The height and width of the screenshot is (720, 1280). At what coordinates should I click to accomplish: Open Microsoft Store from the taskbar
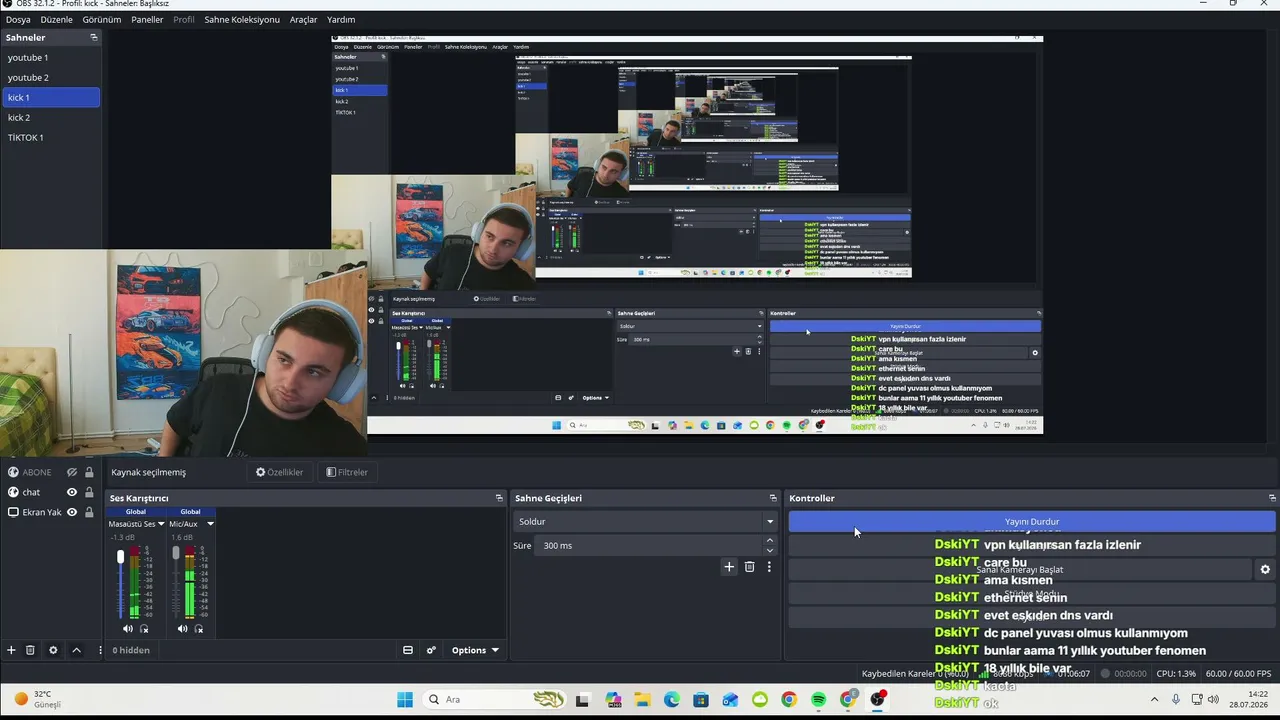point(701,700)
